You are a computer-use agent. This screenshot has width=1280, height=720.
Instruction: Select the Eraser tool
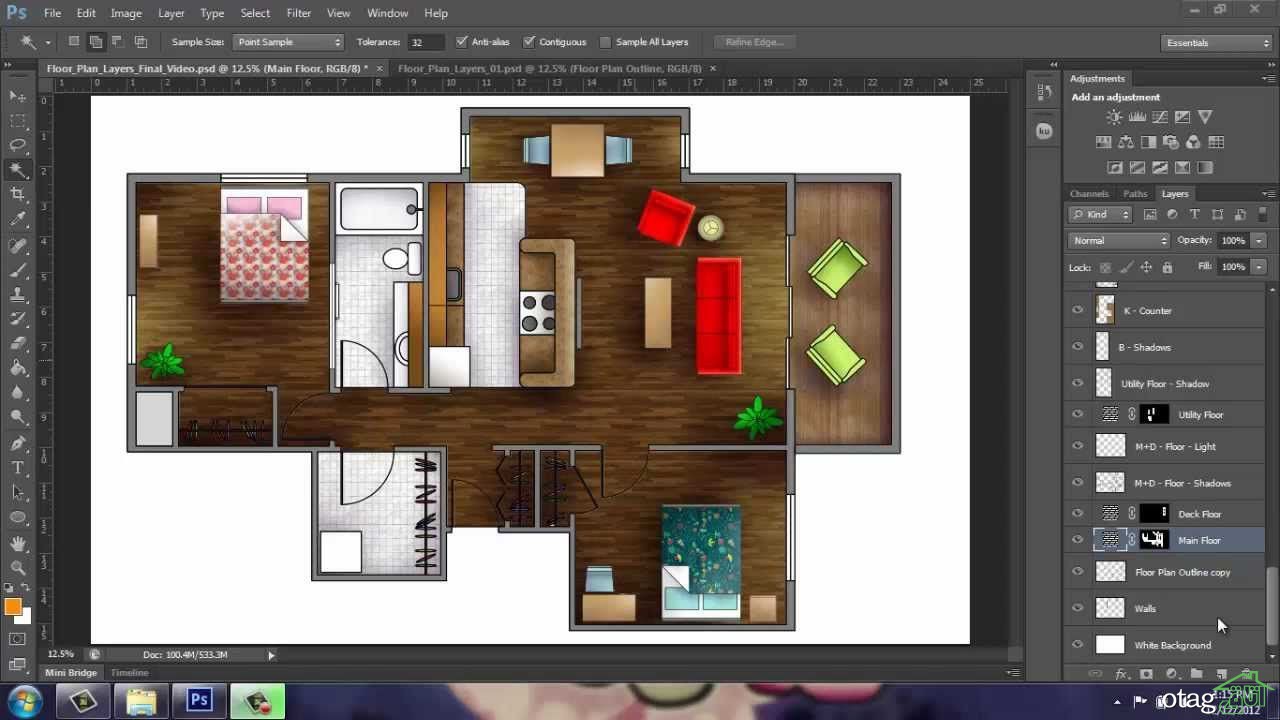pos(18,344)
